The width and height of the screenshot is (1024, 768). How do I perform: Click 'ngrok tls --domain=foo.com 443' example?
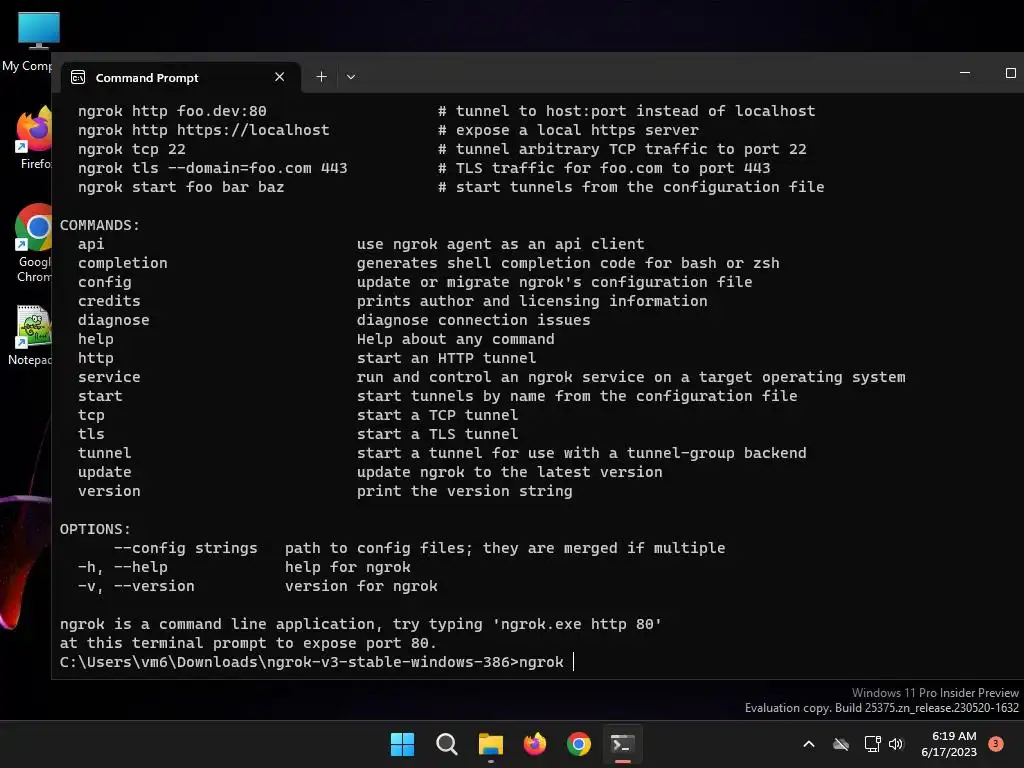(x=213, y=168)
